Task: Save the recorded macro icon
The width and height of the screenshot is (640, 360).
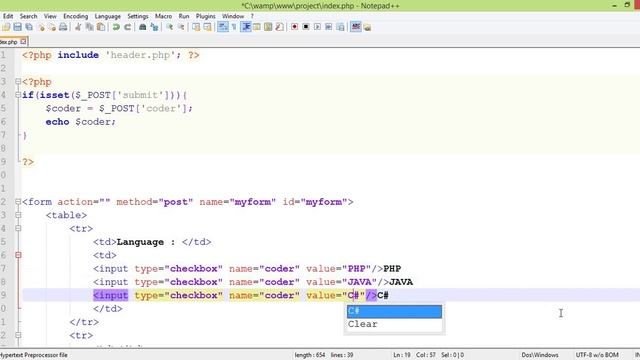Action: [340, 27]
